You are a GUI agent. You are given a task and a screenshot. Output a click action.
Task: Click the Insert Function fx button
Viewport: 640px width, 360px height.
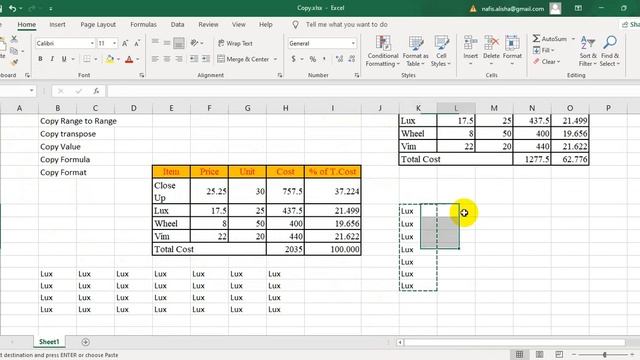[96, 91]
